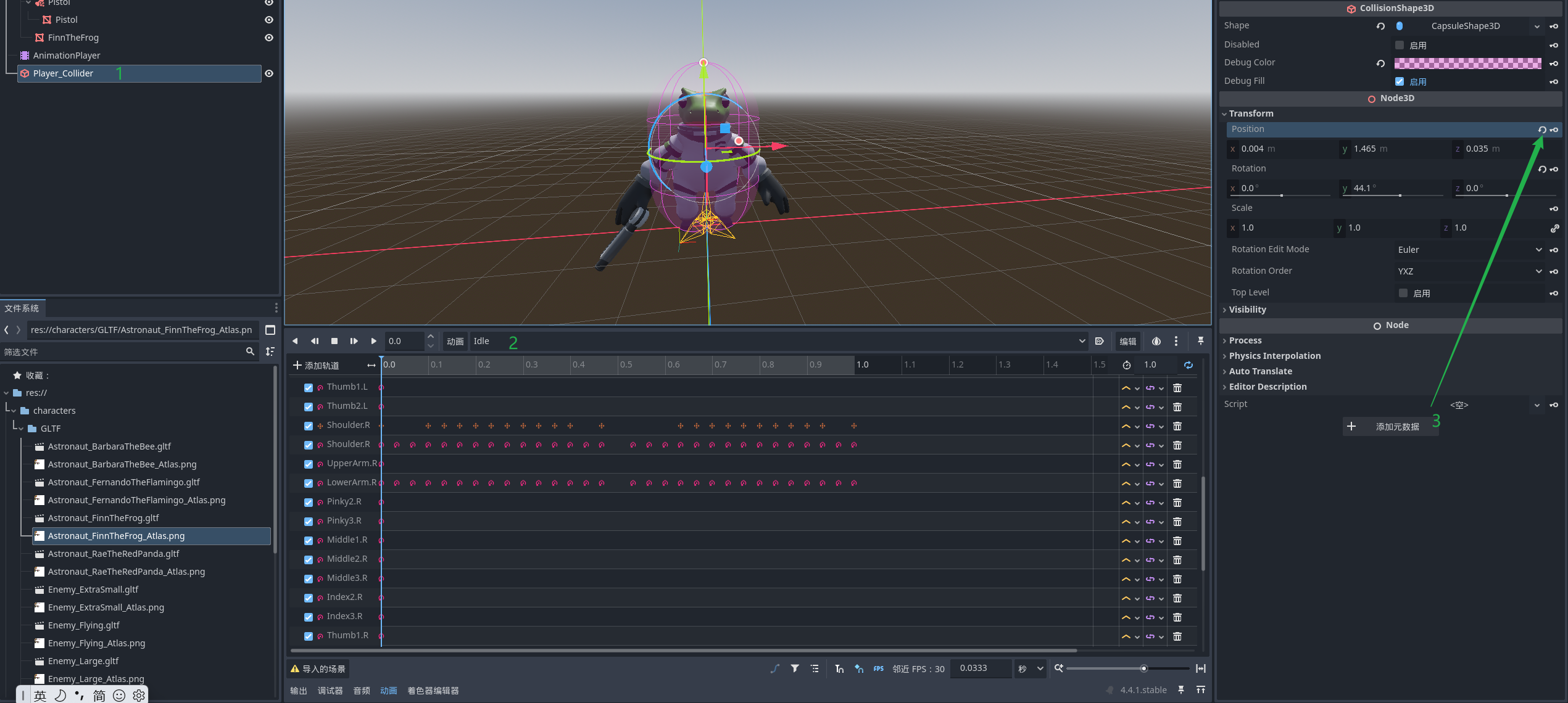Play the Idle animation forward

[x=373, y=341]
